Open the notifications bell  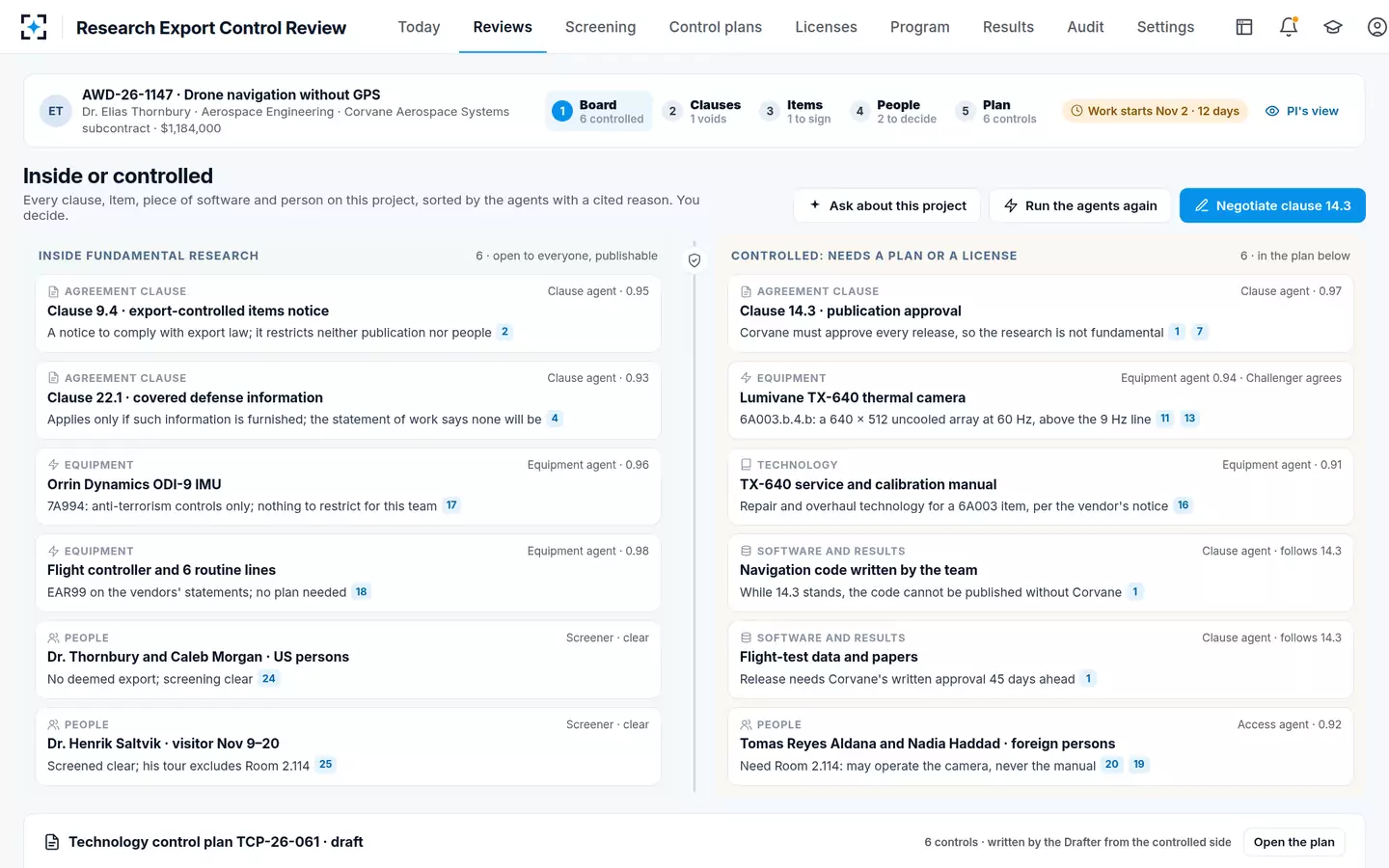click(x=1289, y=27)
